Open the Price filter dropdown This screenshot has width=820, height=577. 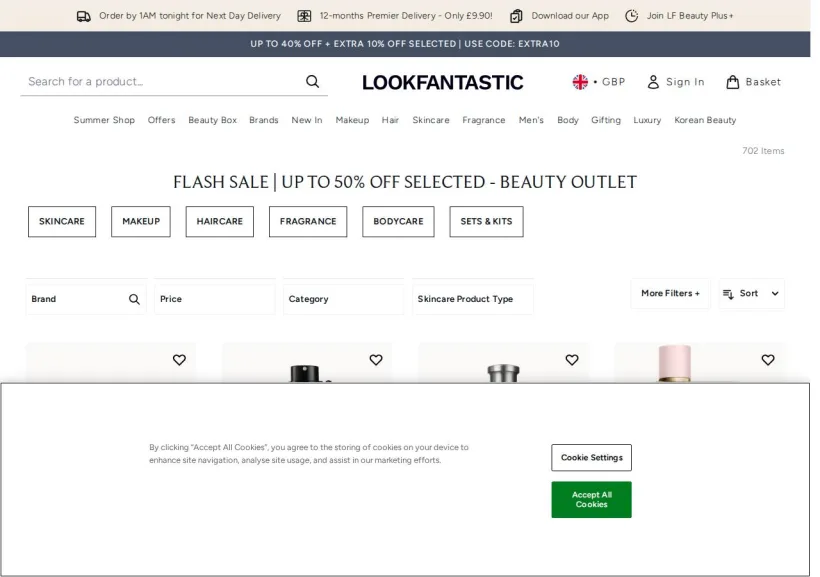215,299
